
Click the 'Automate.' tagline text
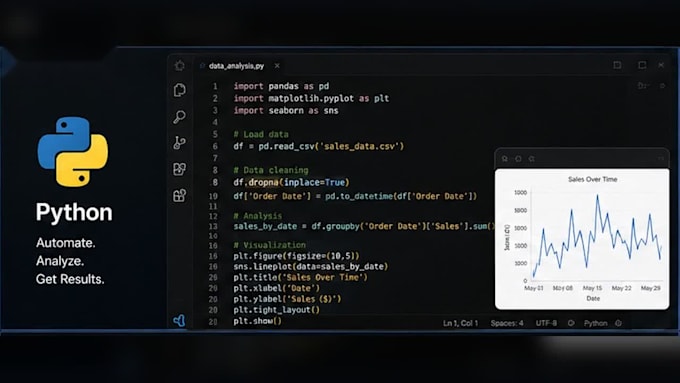pyautogui.click(x=65, y=242)
